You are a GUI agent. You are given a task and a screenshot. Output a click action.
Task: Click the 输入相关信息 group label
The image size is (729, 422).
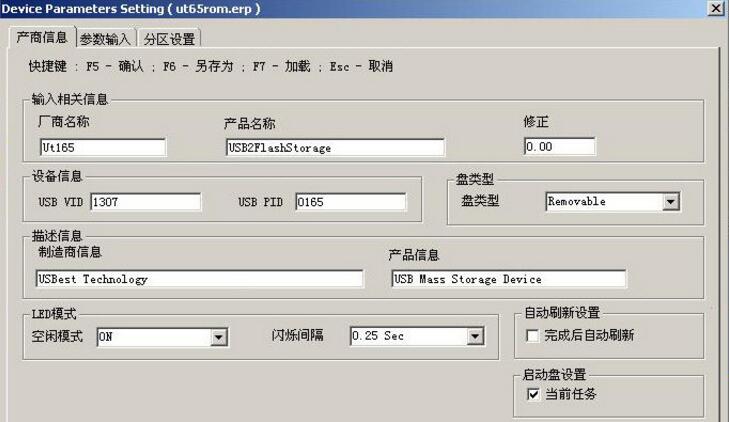click(70, 99)
